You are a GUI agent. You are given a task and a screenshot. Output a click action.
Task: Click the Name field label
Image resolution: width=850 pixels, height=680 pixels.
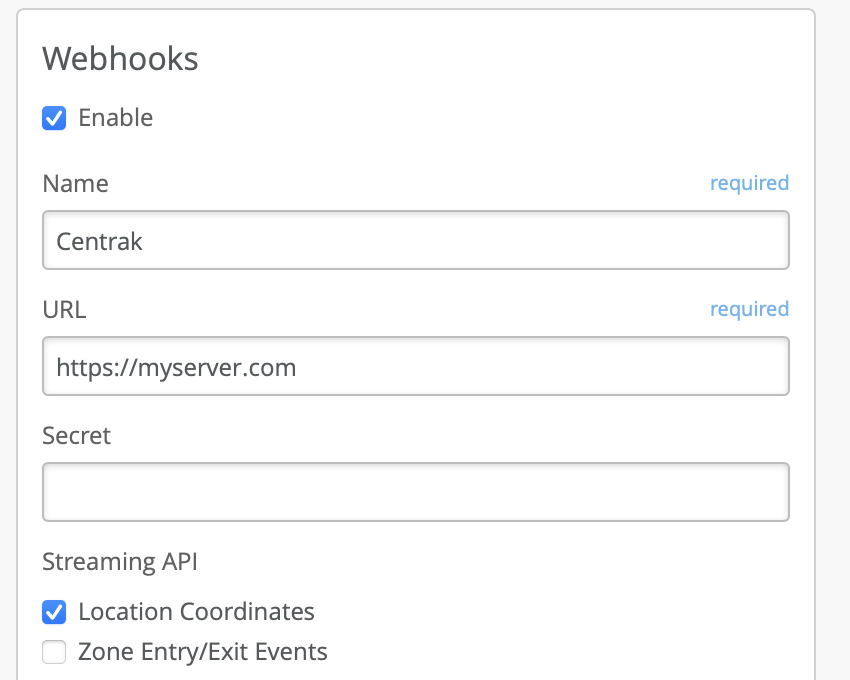75,184
